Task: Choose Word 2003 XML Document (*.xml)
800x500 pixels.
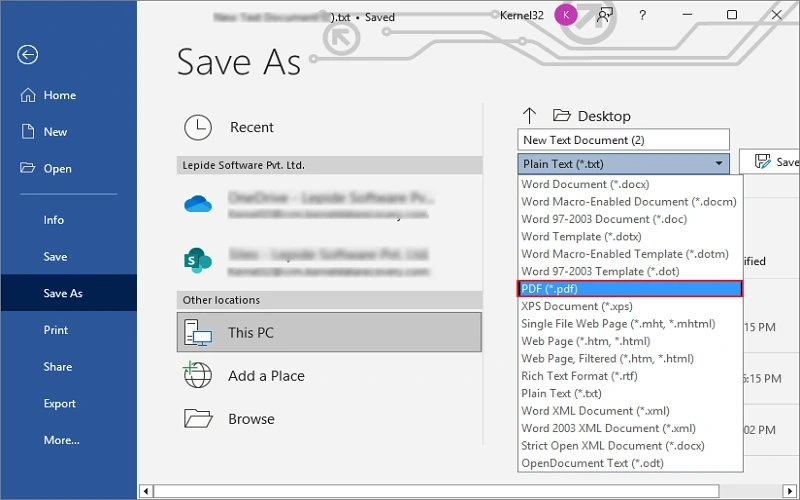Action: pos(630,428)
